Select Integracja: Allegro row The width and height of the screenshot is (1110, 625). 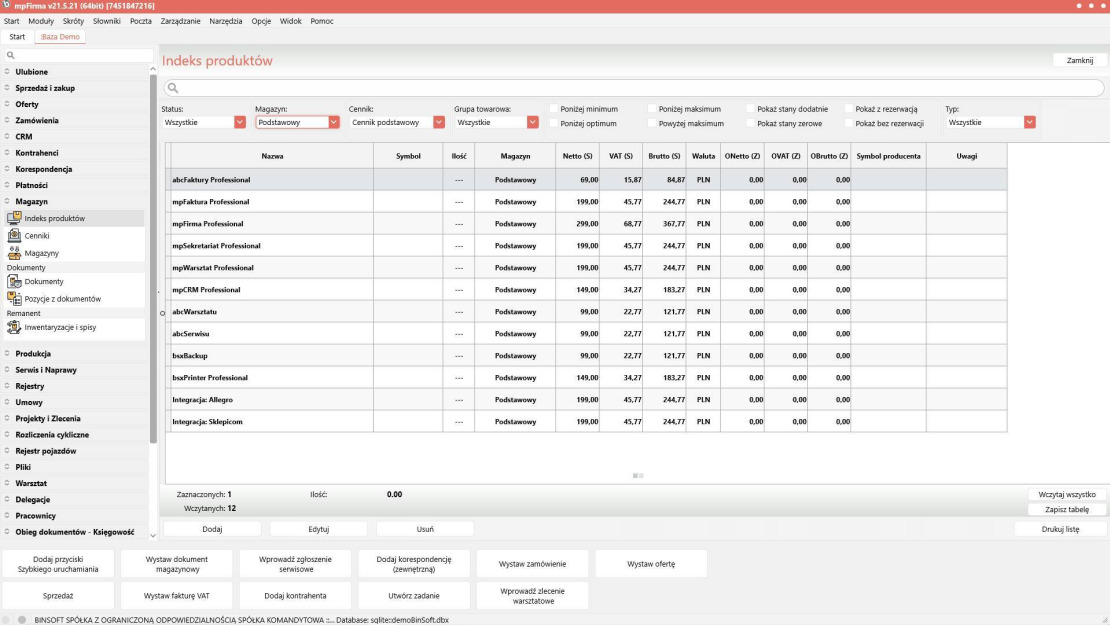point(587,400)
